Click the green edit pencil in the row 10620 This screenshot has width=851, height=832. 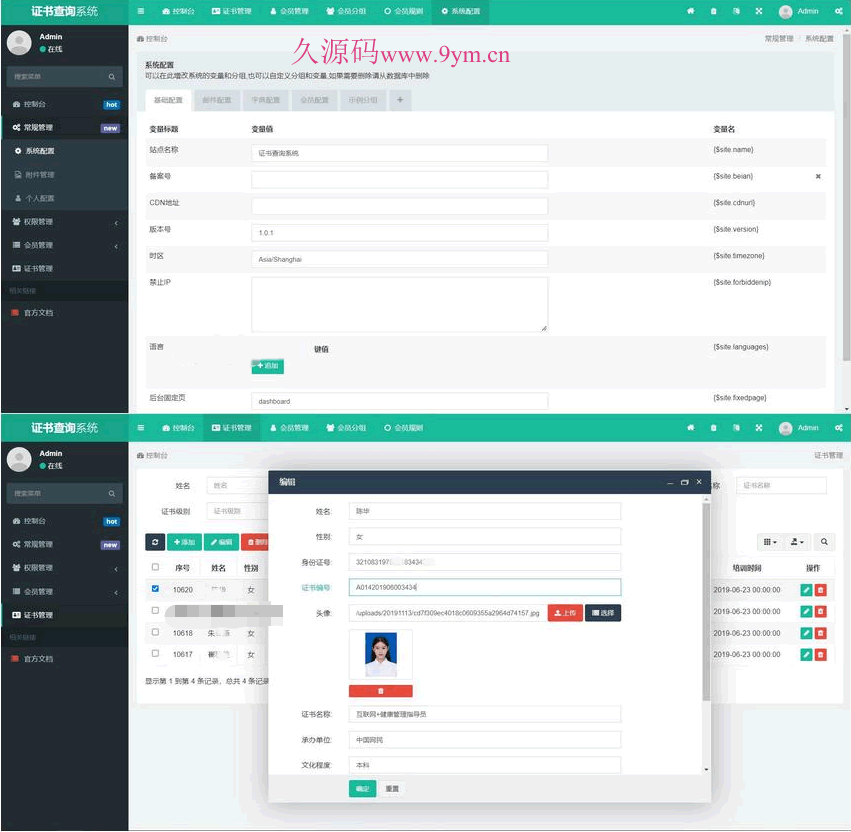806,590
